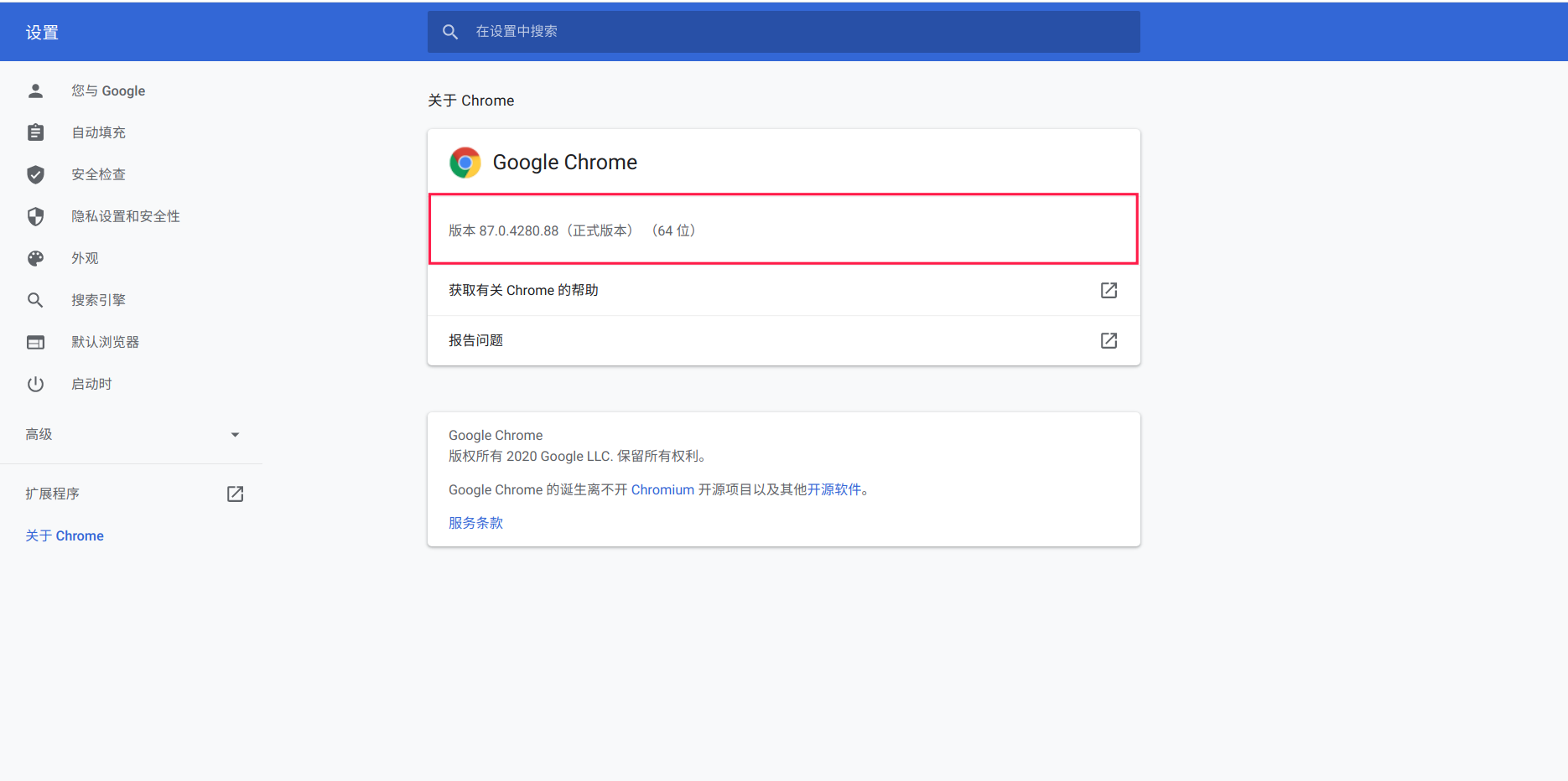Image resolution: width=1568 pixels, height=781 pixels.
Task: Expand the 高级 section
Action: click(235, 434)
